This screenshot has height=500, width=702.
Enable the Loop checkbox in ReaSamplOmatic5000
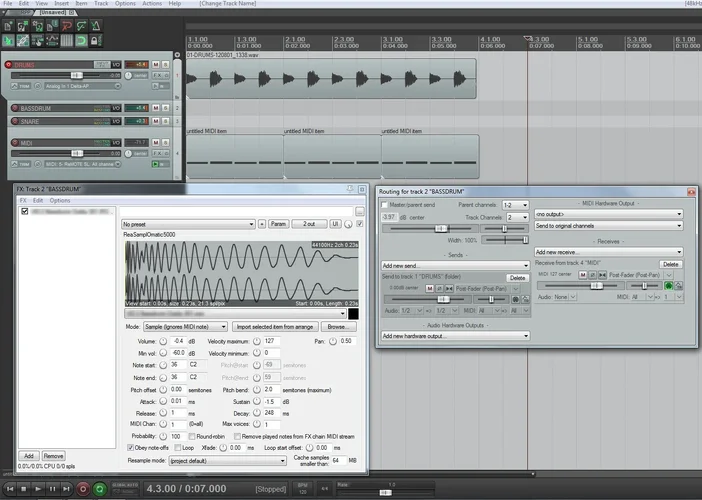[178, 448]
